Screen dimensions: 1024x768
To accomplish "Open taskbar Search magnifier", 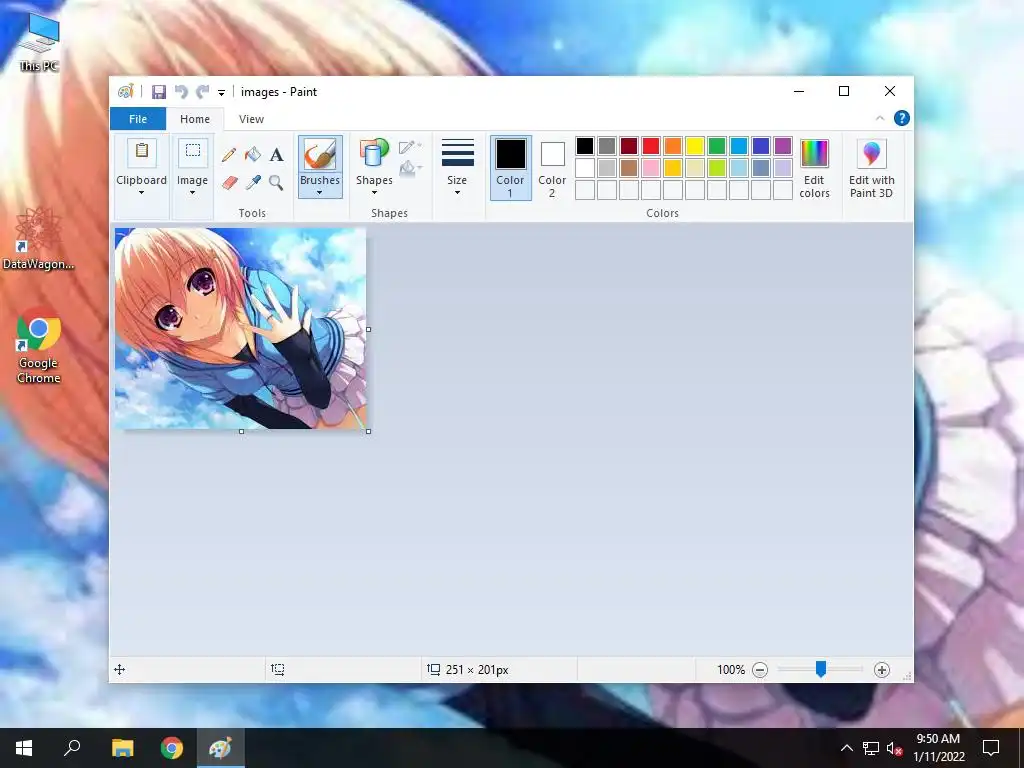I will [x=72, y=748].
